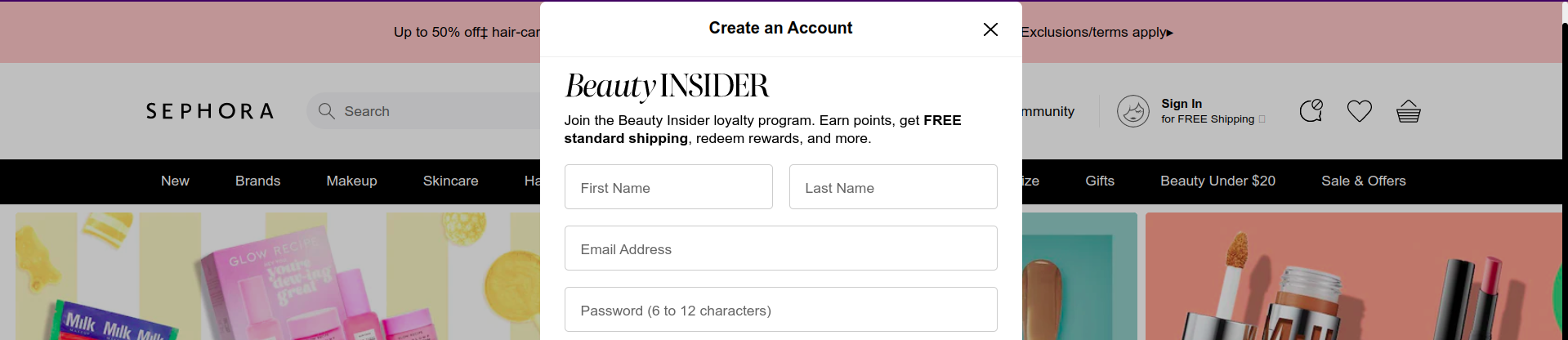Close the Create an Account dialog
This screenshot has height=340, width=1568.
(990, 29)
